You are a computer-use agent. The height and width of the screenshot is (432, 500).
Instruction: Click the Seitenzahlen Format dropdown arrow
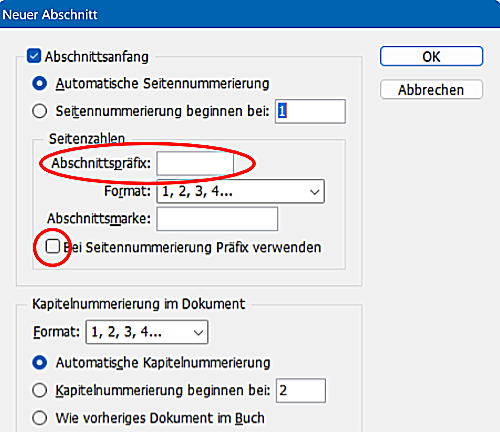(314, 192)
